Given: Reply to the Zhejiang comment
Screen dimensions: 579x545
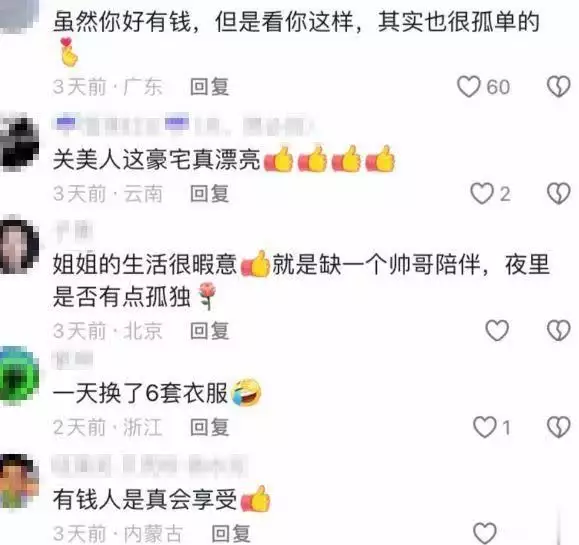Looking at the screenshot, I should point(210,427).
